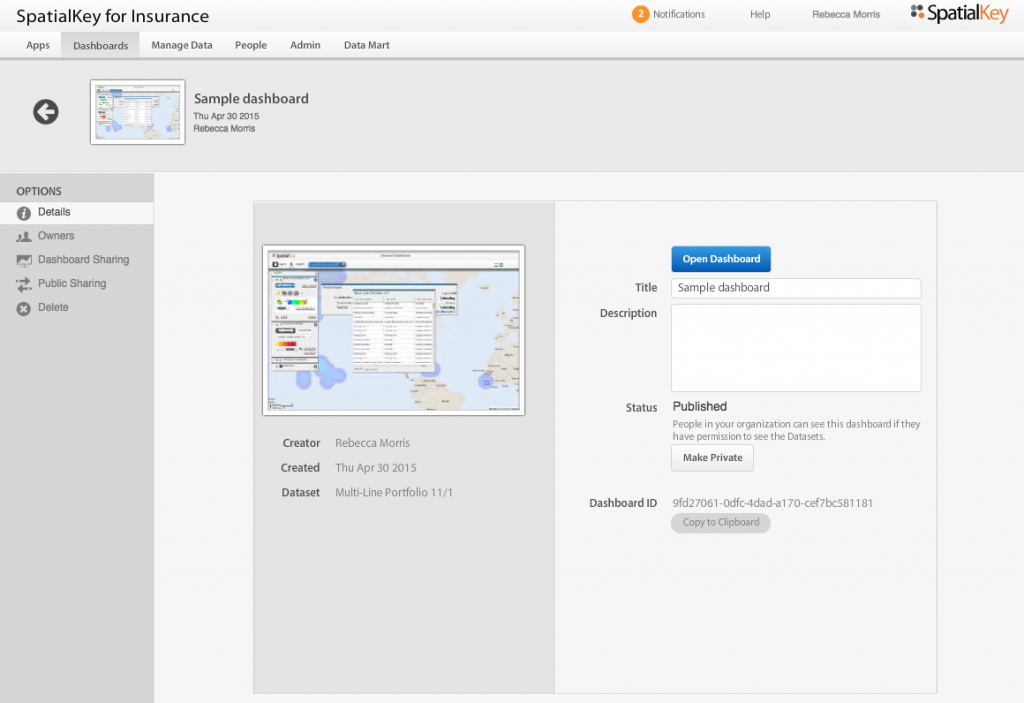Select Details in the Options sidebar
Viewport: 1024px width, 703px height.
[77, 212]
